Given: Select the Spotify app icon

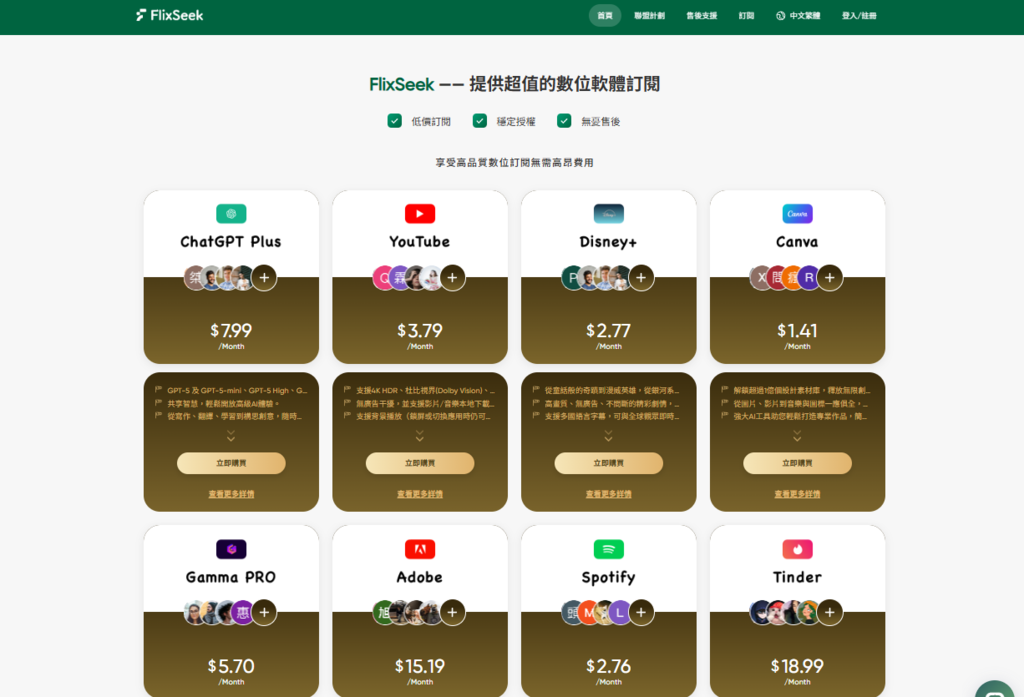Looking at the screenshot, I should [x=608, y=548].
